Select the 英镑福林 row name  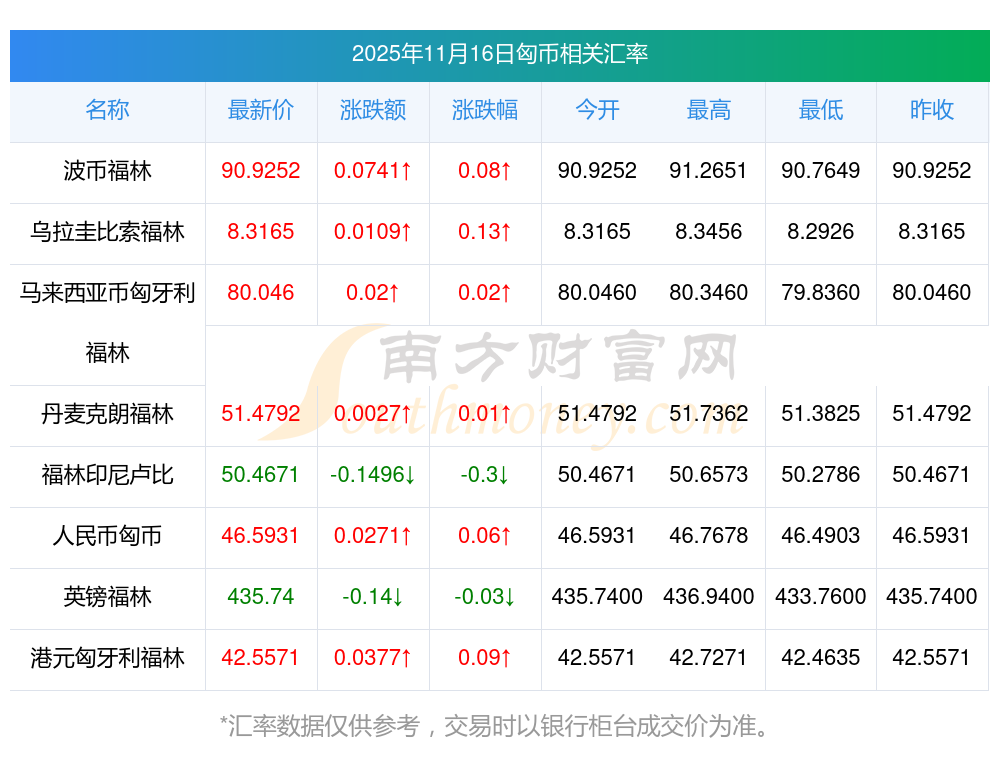pos(107,597)
